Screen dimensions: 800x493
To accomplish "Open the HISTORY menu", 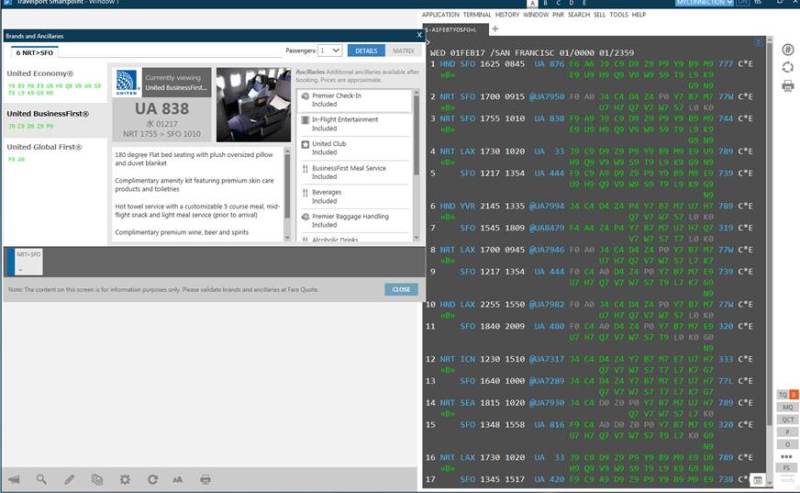I will 507,15.
